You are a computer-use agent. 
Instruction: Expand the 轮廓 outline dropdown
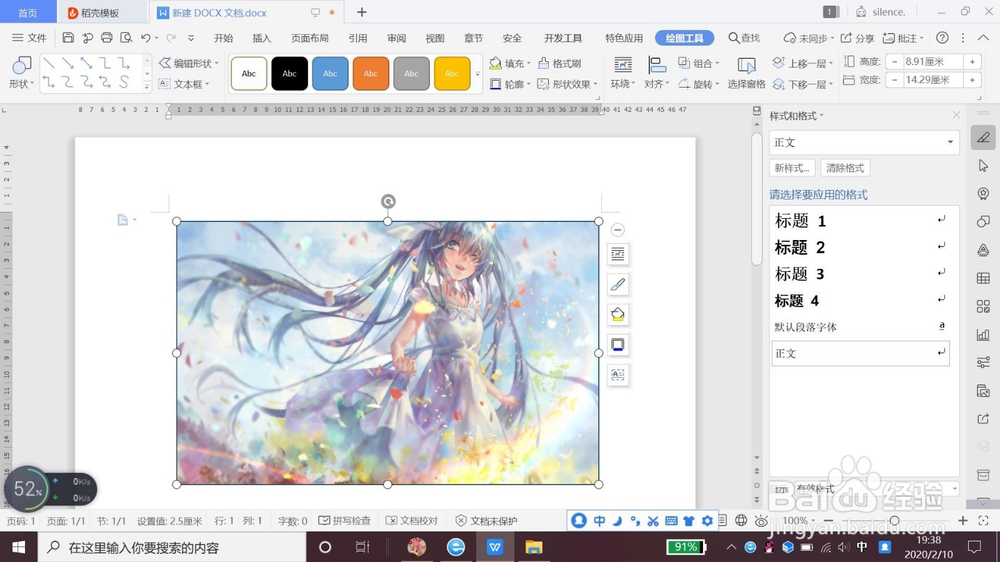click(529, 84)
